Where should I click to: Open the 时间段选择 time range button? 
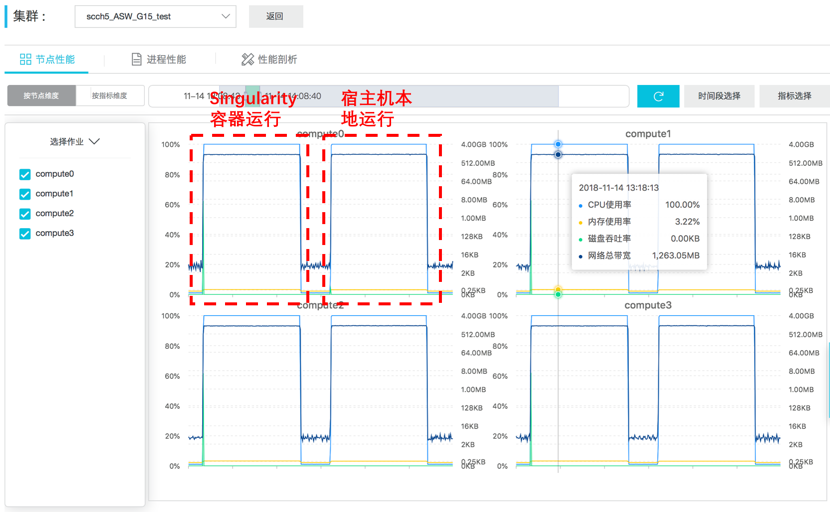(719, 96)
